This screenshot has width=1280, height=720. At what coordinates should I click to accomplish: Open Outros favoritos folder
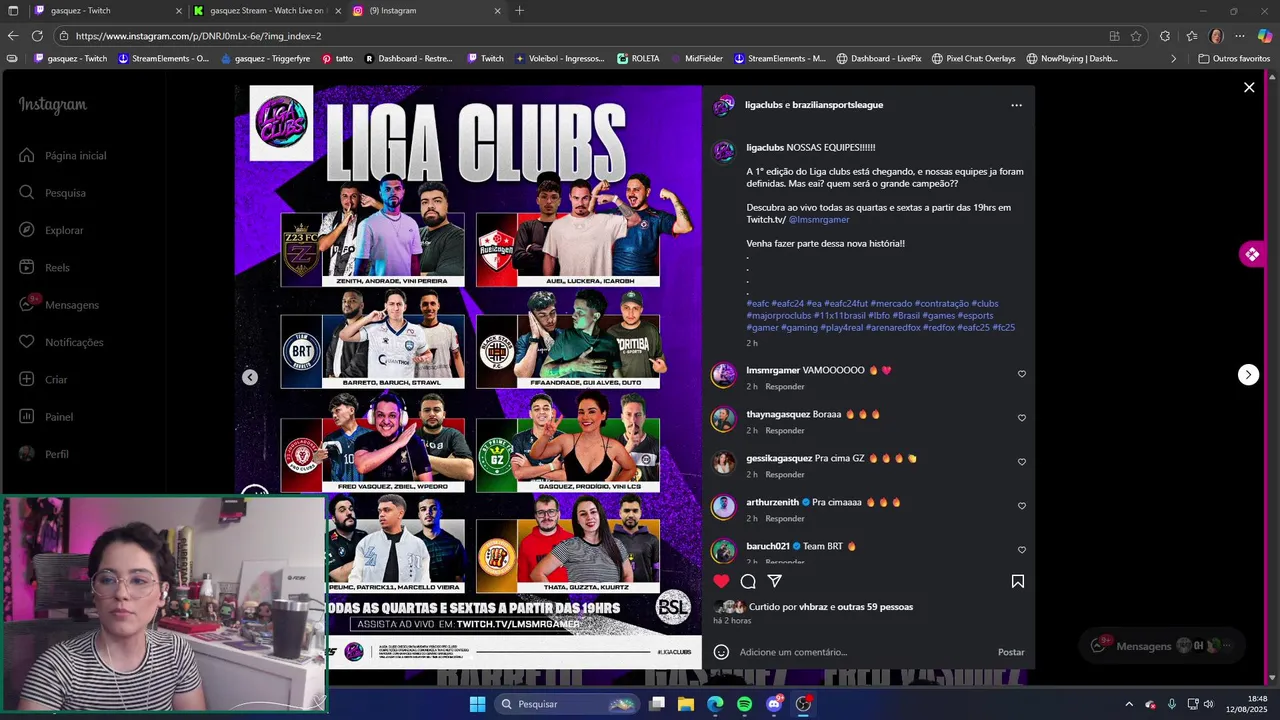point(1234,59)
